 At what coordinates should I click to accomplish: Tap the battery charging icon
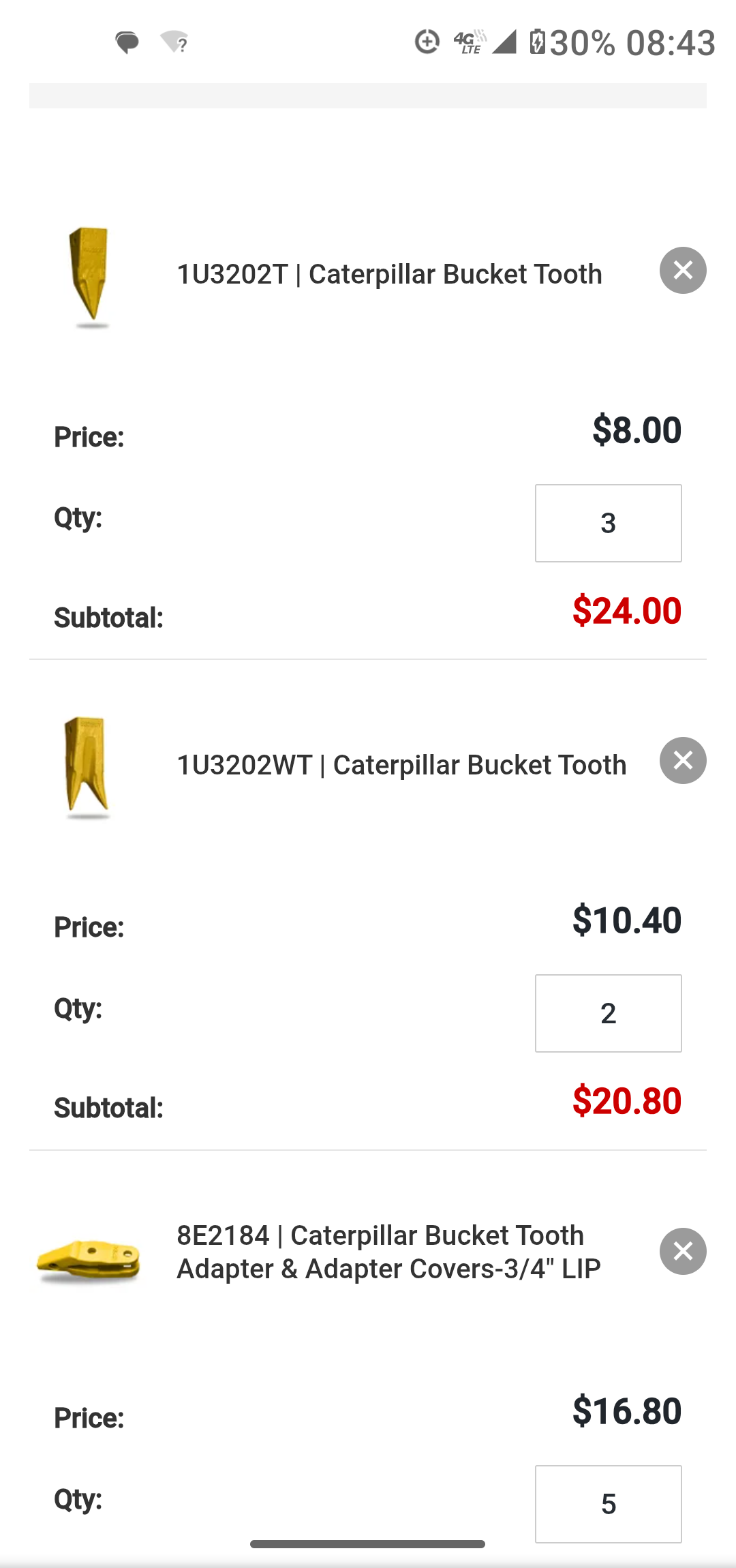click(538, 42)
